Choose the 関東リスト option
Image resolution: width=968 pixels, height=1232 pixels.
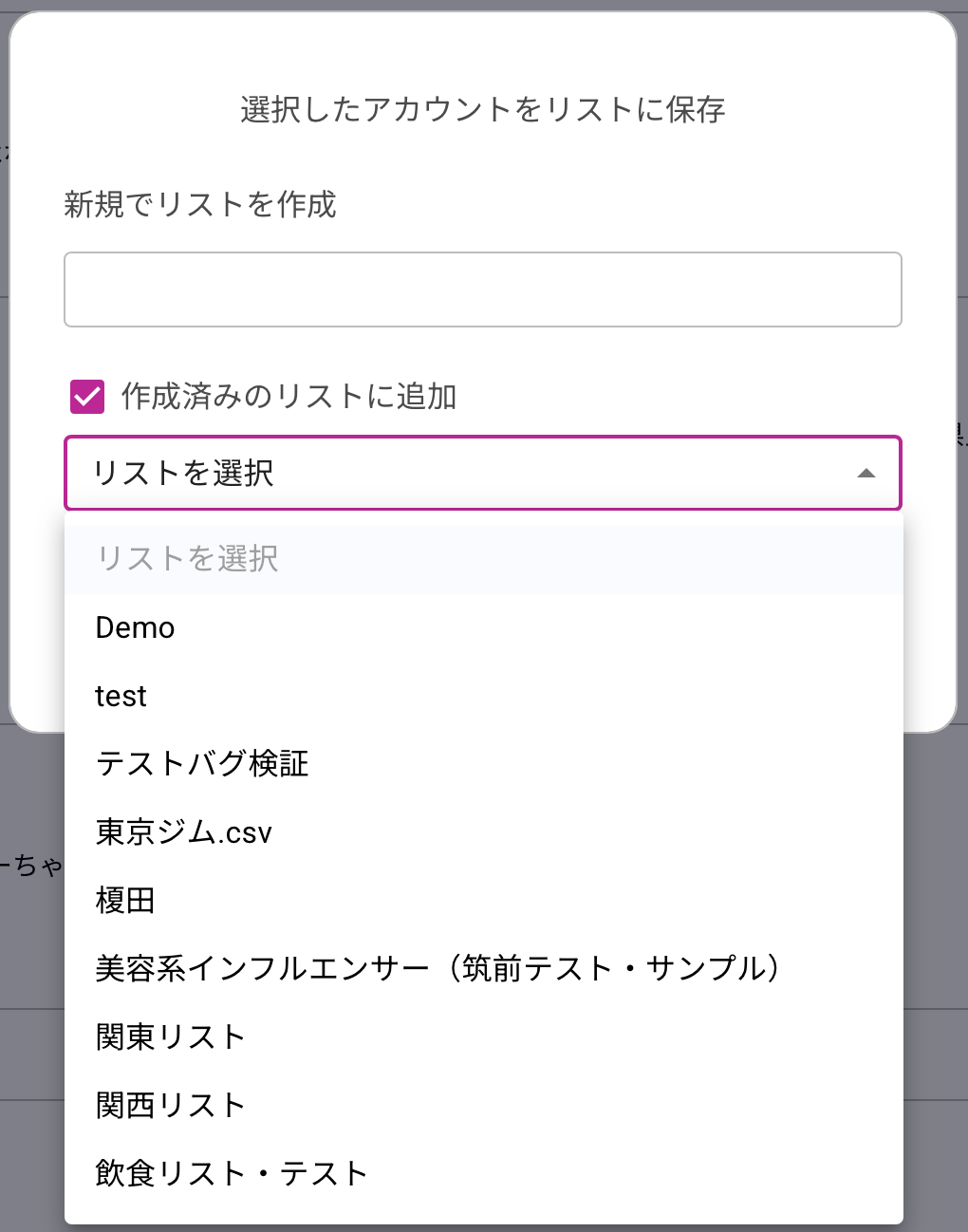tap(171, 1037)
